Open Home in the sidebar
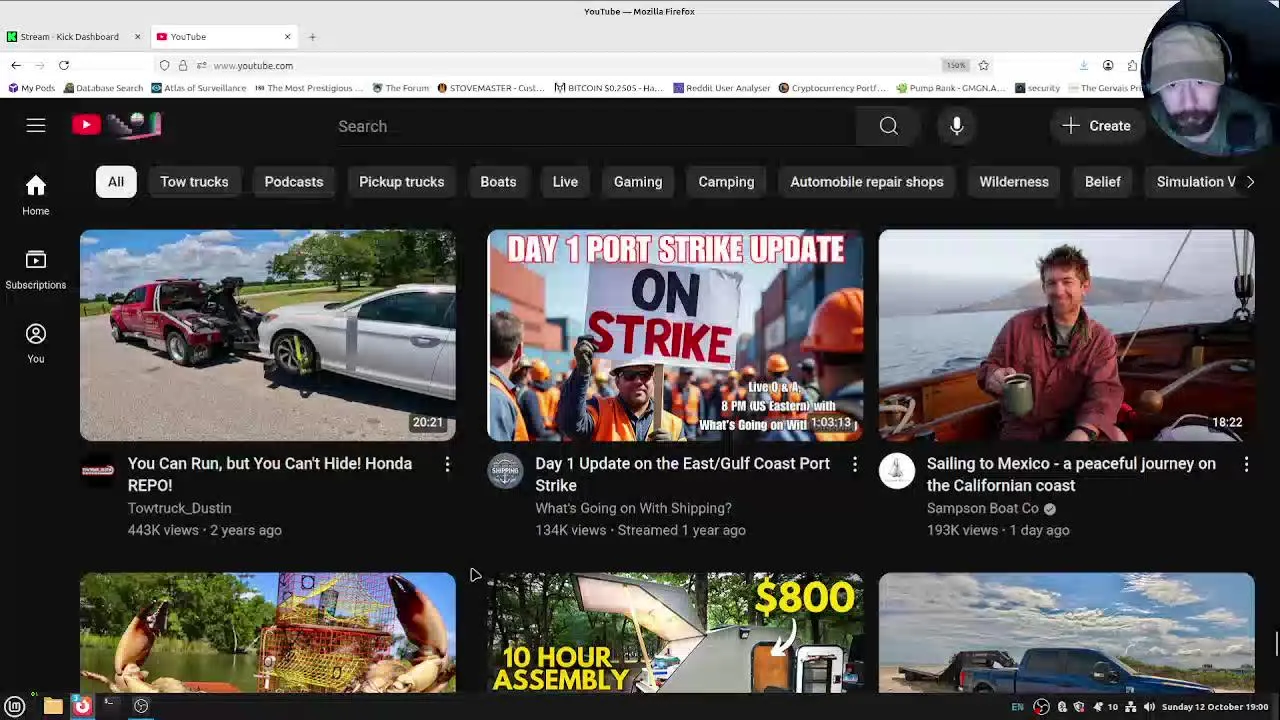The width and height of the screenshot is (1280, 720). [36, 195]
